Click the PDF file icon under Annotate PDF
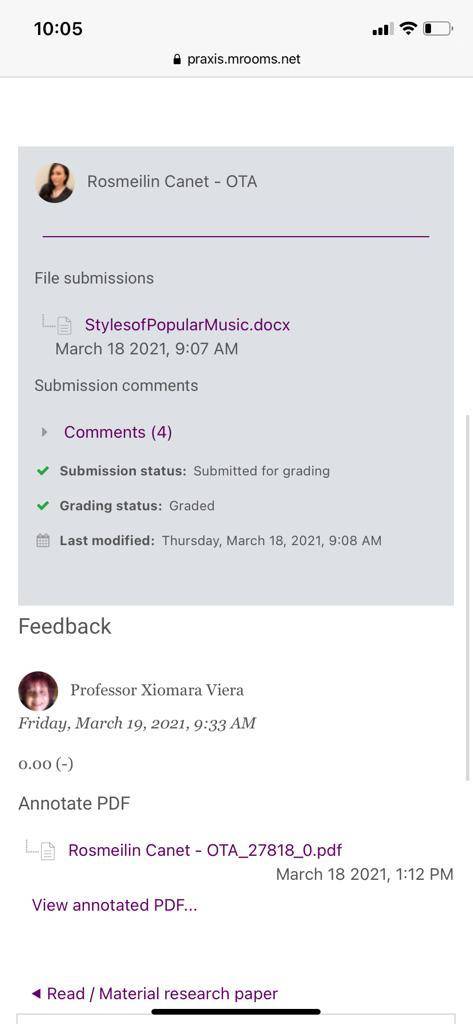The width and height of the screenshot is (473, 1024). tap(48, 850)
